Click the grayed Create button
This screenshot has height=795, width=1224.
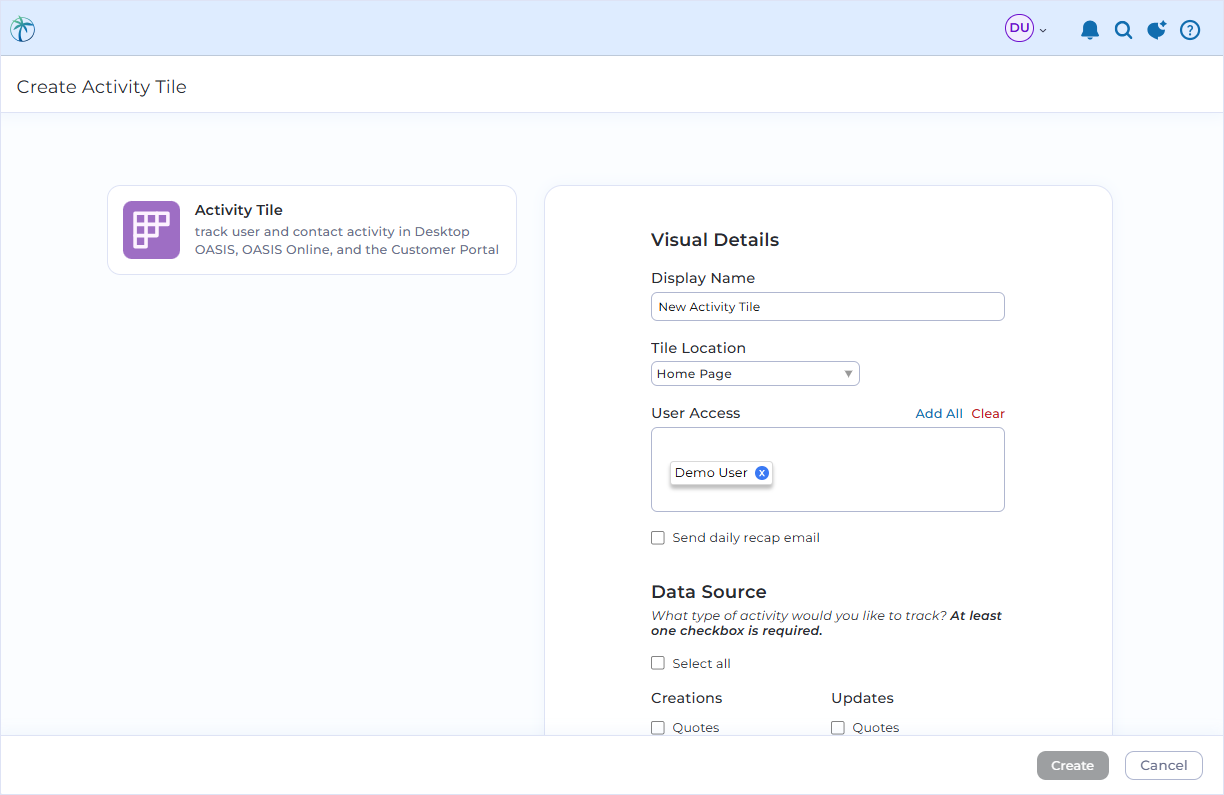[1072, 765]
